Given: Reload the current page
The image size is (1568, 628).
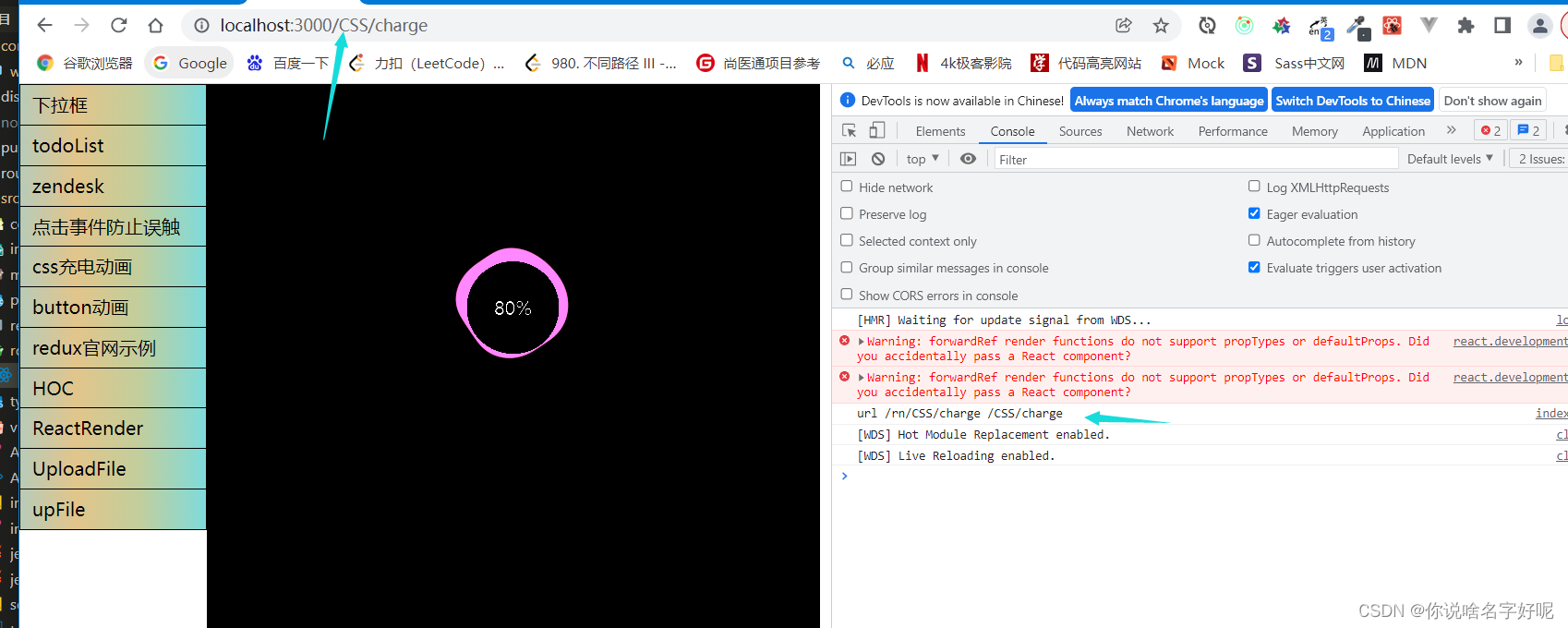Looking at the screenshot, I should pos(118,26).
